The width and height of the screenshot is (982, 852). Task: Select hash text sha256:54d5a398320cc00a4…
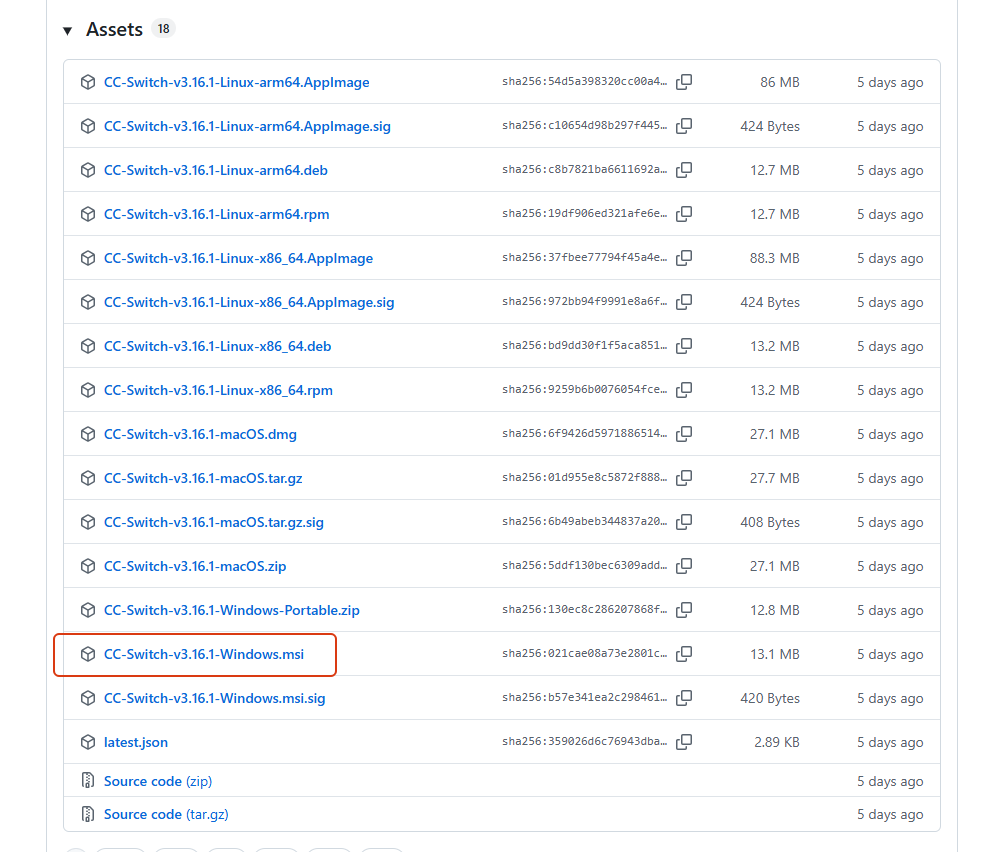click(x=584, y=81)
